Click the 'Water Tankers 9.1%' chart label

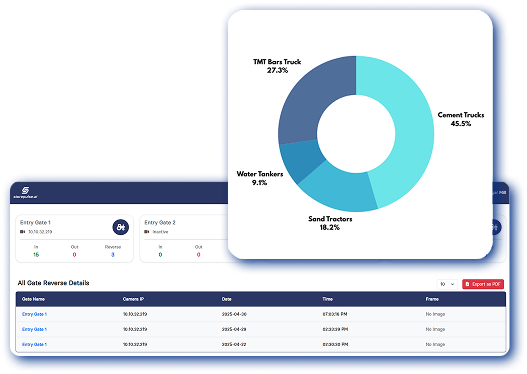pyautogui.click(x=260, y=178)
